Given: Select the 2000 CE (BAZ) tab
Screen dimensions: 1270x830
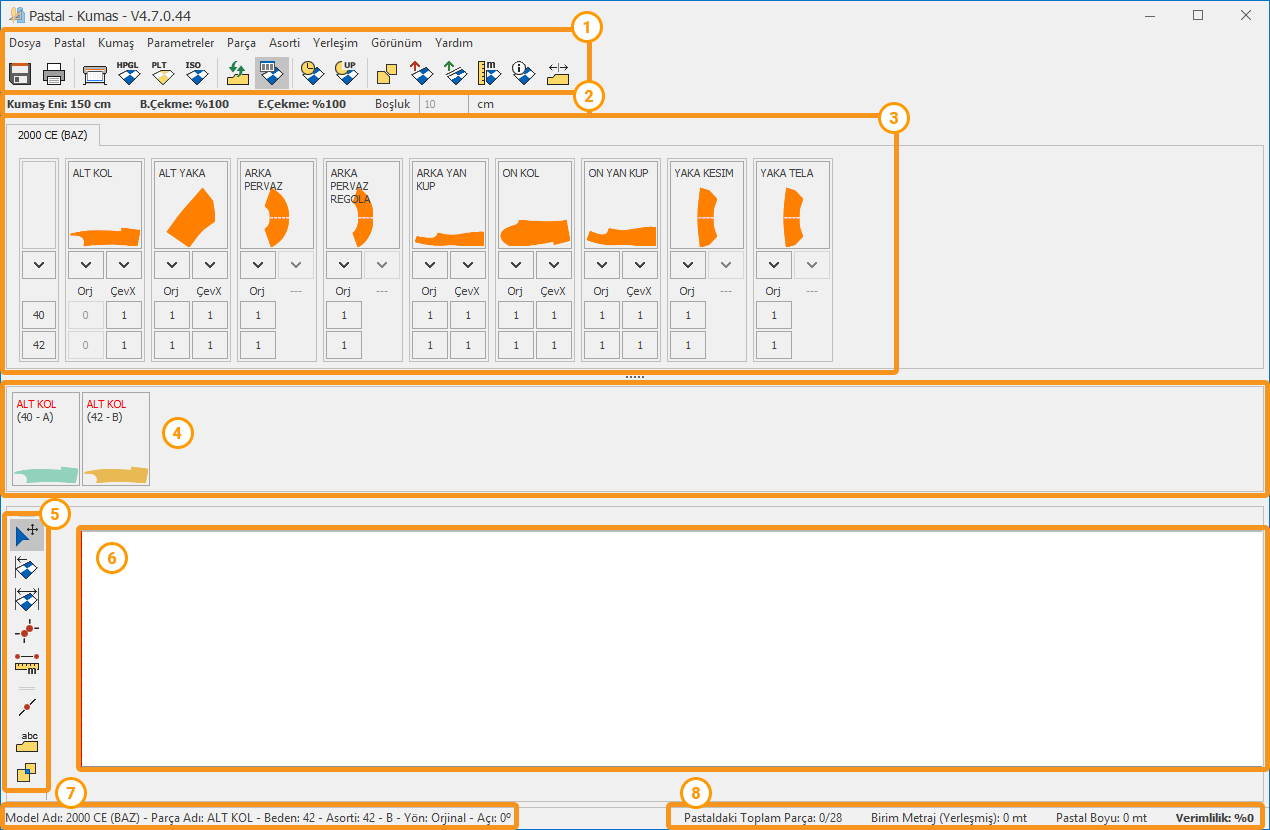Looking at the screenshot, I should click(x=52, y=135).
